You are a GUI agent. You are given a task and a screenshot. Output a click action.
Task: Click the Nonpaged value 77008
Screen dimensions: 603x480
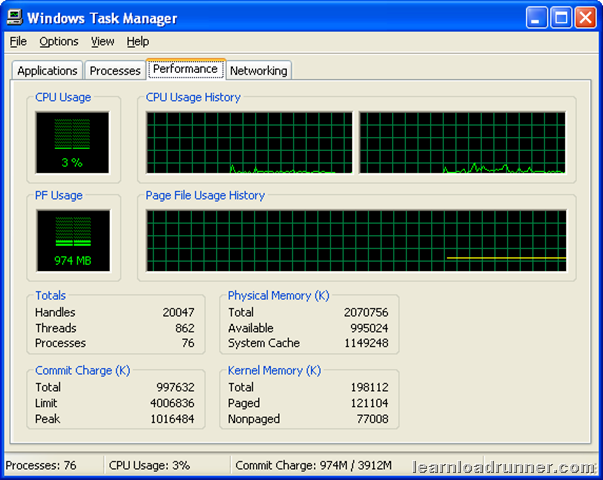click(372, 418)
